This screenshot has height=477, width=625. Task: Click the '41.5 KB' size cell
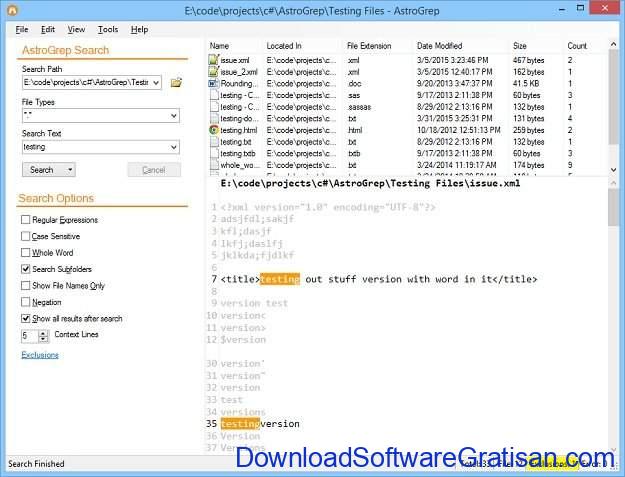(526, 83)
